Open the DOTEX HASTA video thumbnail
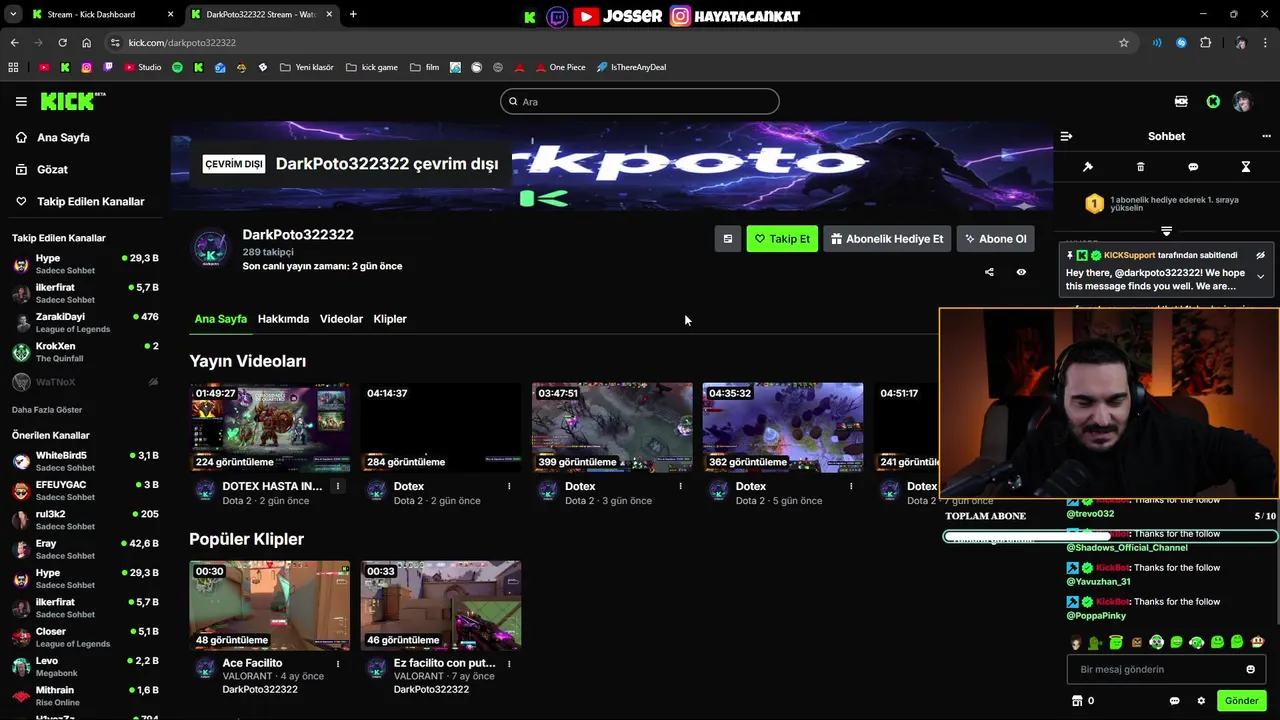 (270, 427)
